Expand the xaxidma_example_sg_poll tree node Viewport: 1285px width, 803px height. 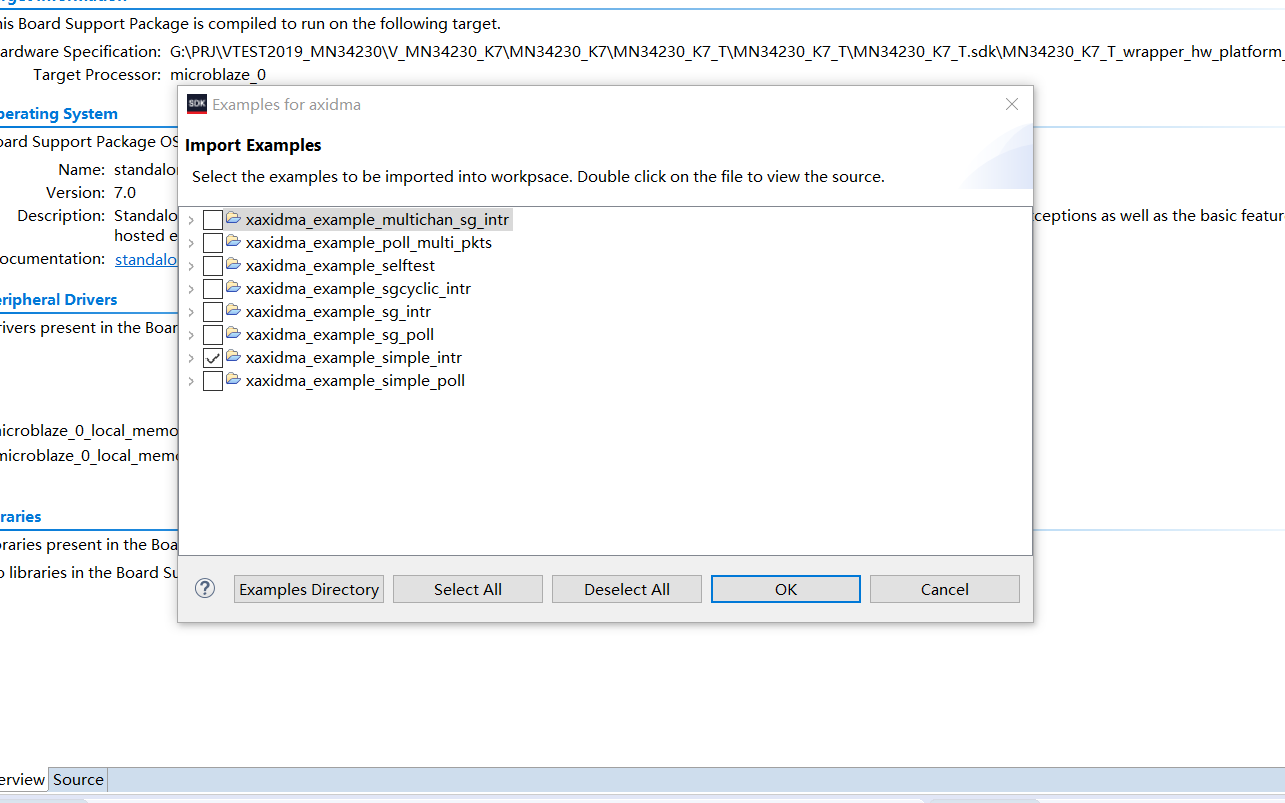[x=191, y=335]
